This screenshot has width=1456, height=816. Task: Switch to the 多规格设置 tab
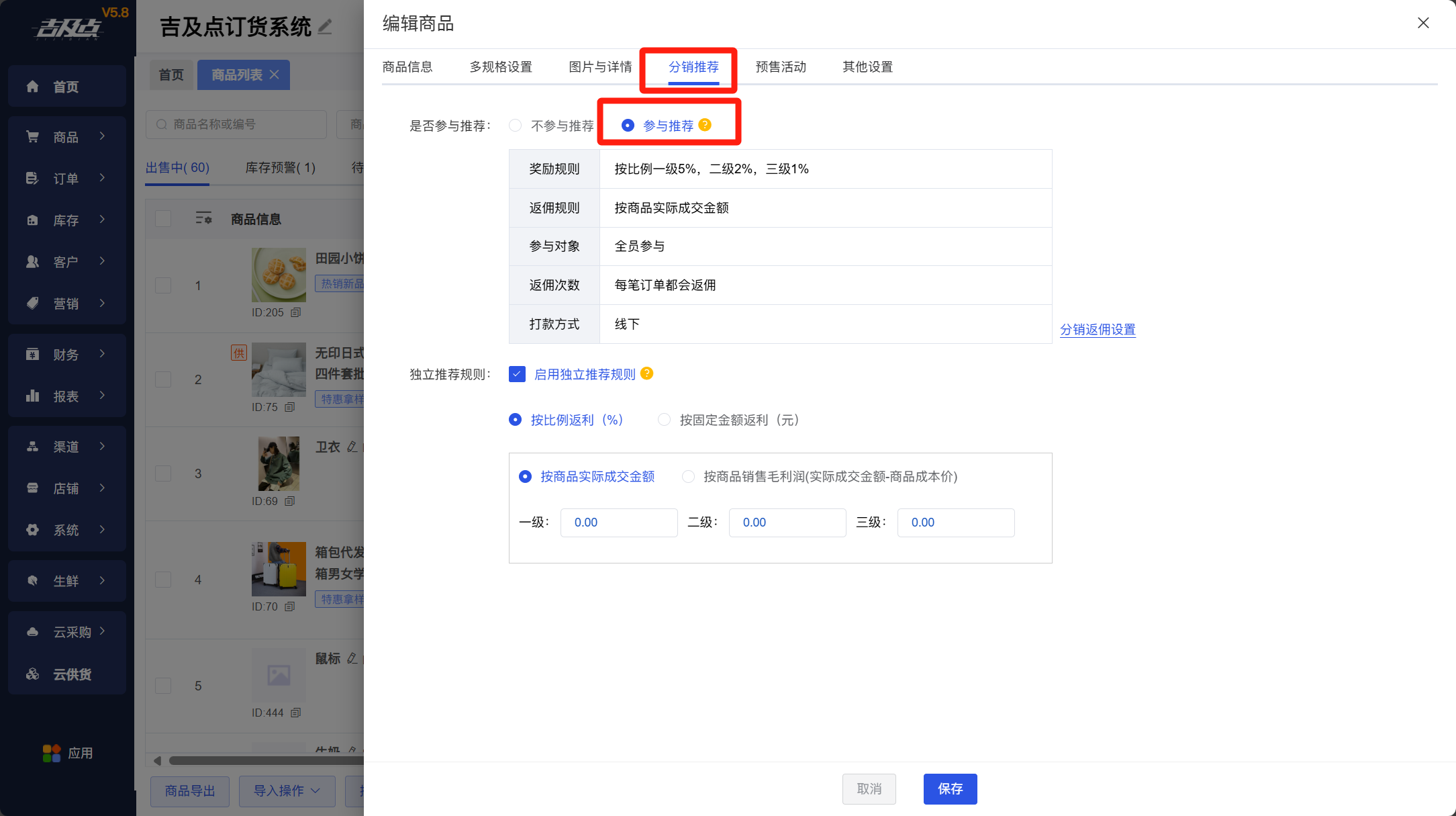pyautogui.click(x=501, y=67)
